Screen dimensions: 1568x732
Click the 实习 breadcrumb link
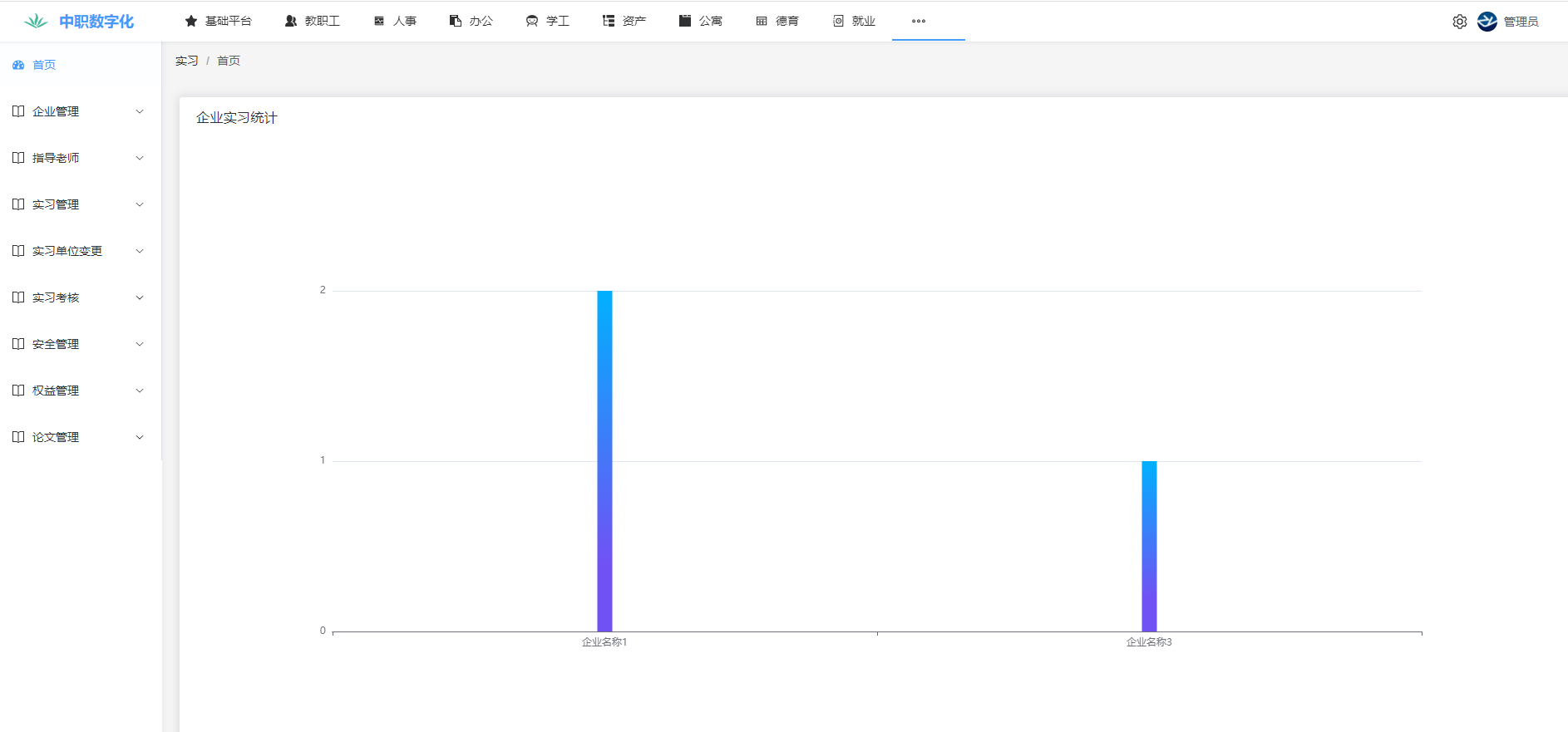click(186, 61)
